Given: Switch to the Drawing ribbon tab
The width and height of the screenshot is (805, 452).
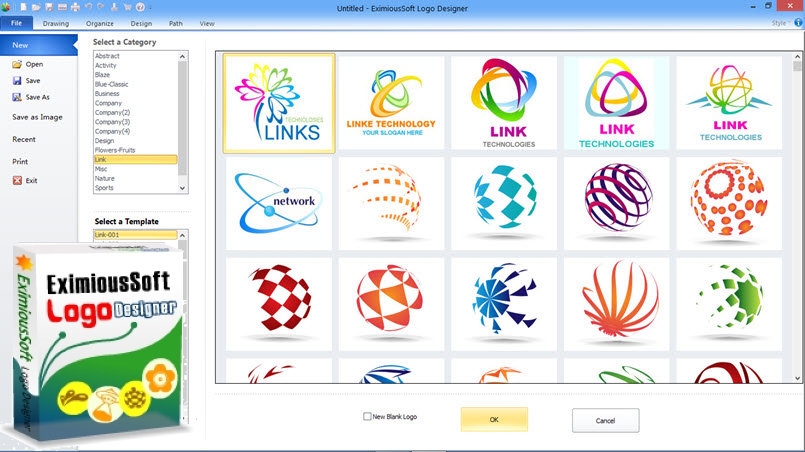Looking at the screenshot, I should pos(56,23).
